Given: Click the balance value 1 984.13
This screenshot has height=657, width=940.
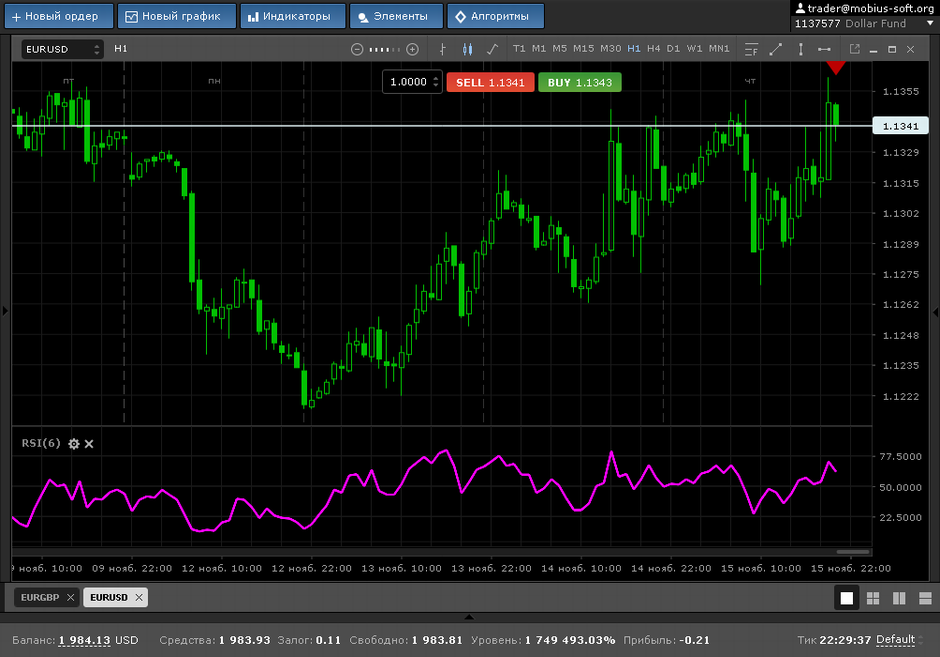Looking at the screenshot, I should (x=85, y=640).
